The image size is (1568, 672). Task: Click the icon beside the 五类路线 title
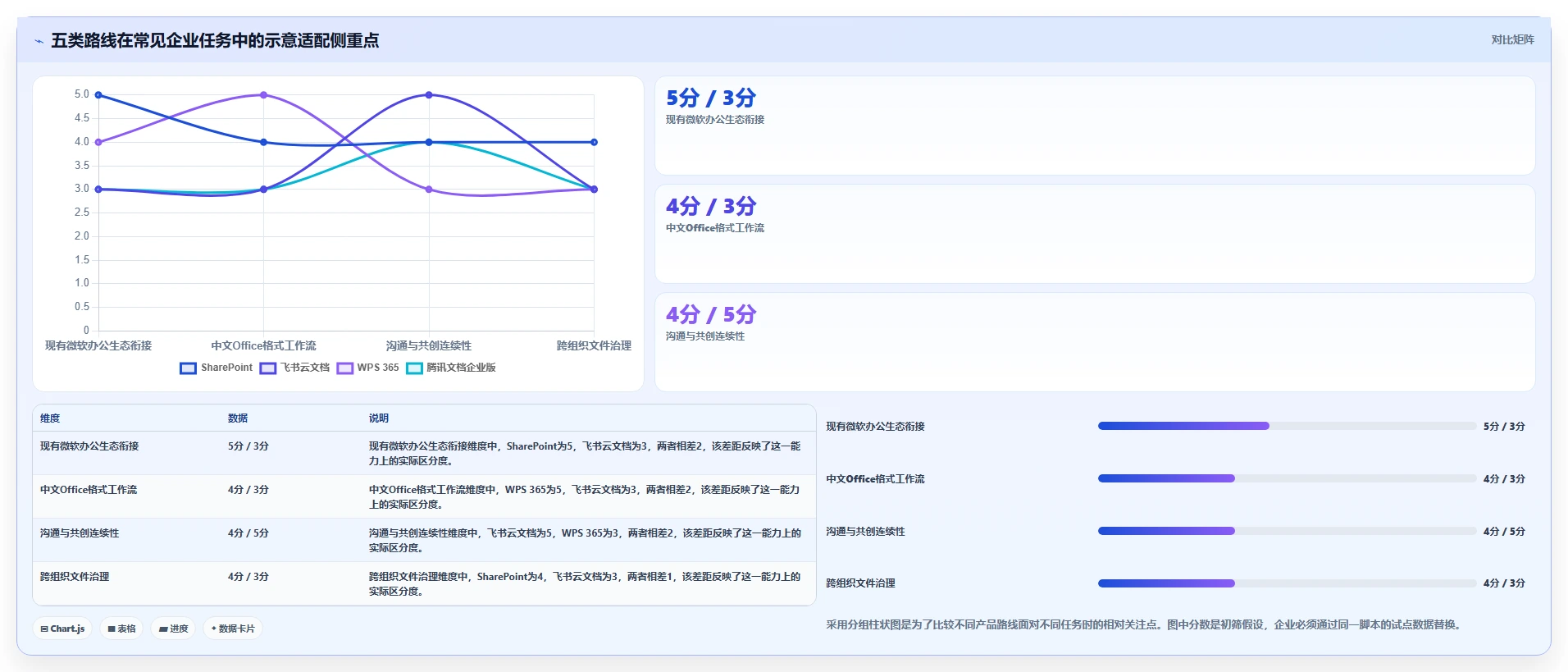click(x=39, y=41)
